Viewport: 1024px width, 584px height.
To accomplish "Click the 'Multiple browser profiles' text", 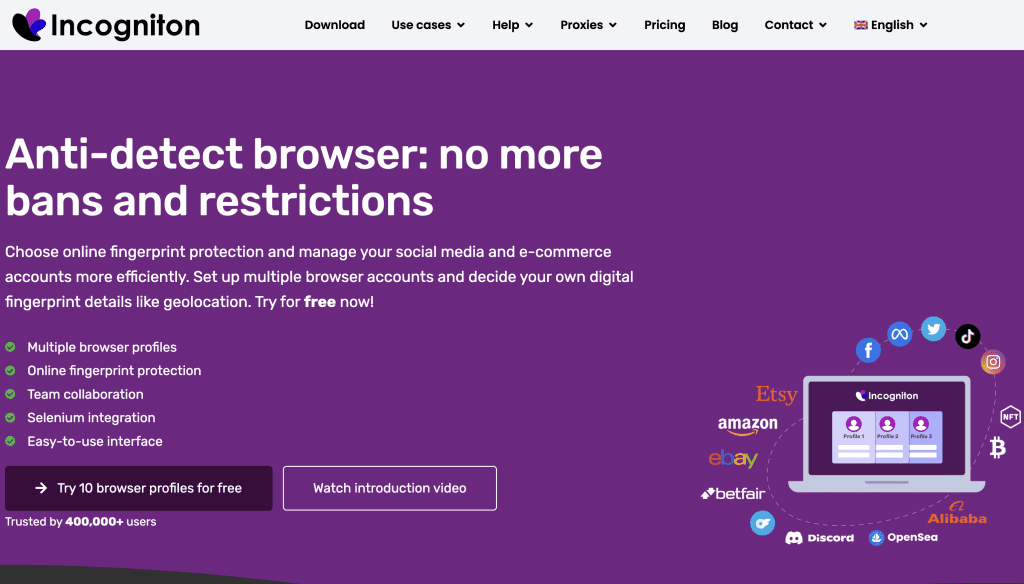I will pyautogui.click(x=102, y=347).
